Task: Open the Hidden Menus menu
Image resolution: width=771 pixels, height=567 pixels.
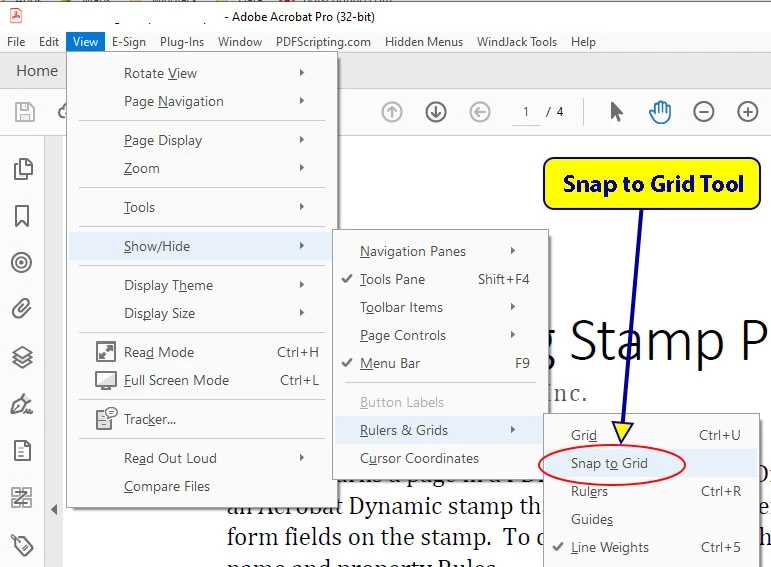Action: [x=424, y=42]
